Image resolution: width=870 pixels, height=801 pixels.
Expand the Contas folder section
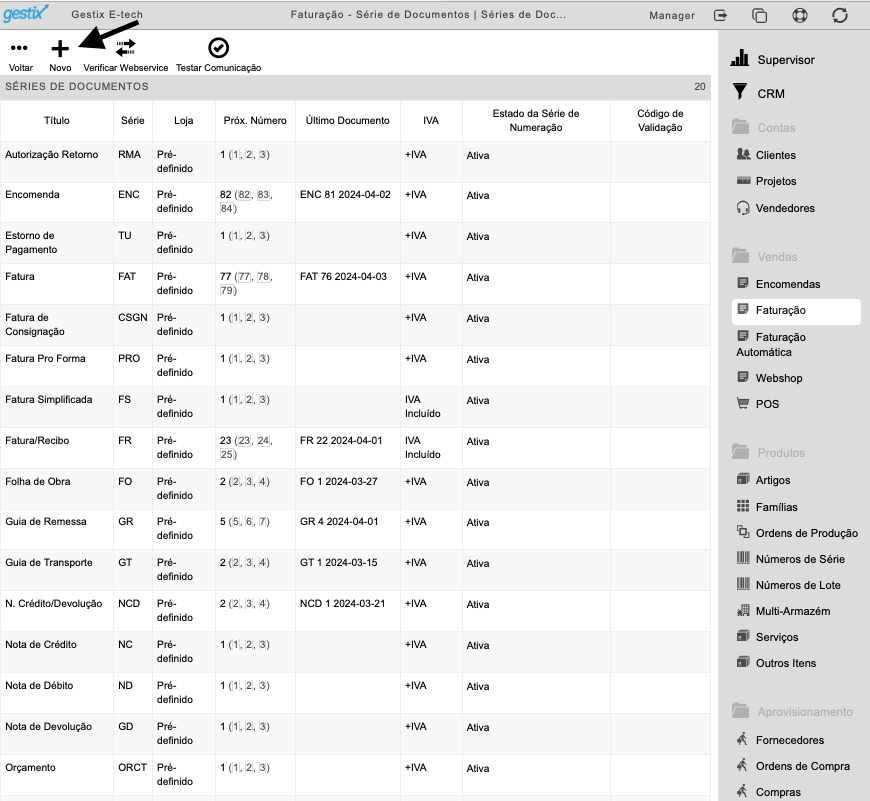coord(763,128)
